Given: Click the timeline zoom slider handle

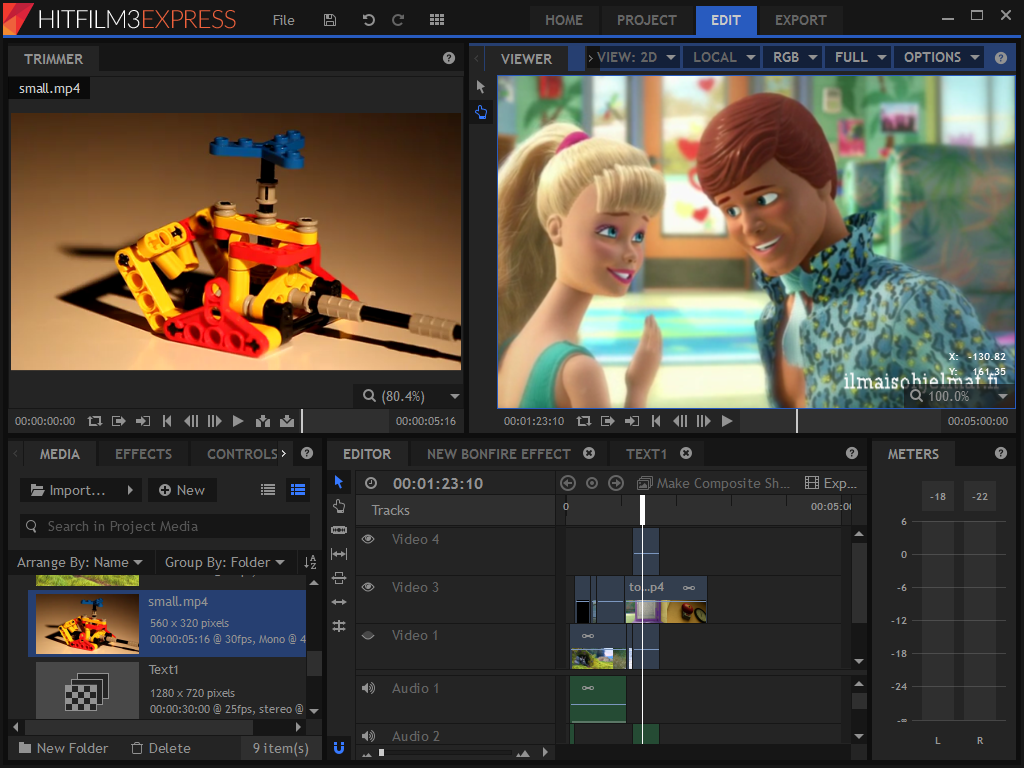Looking at the screenshot, I should [381, 753].
